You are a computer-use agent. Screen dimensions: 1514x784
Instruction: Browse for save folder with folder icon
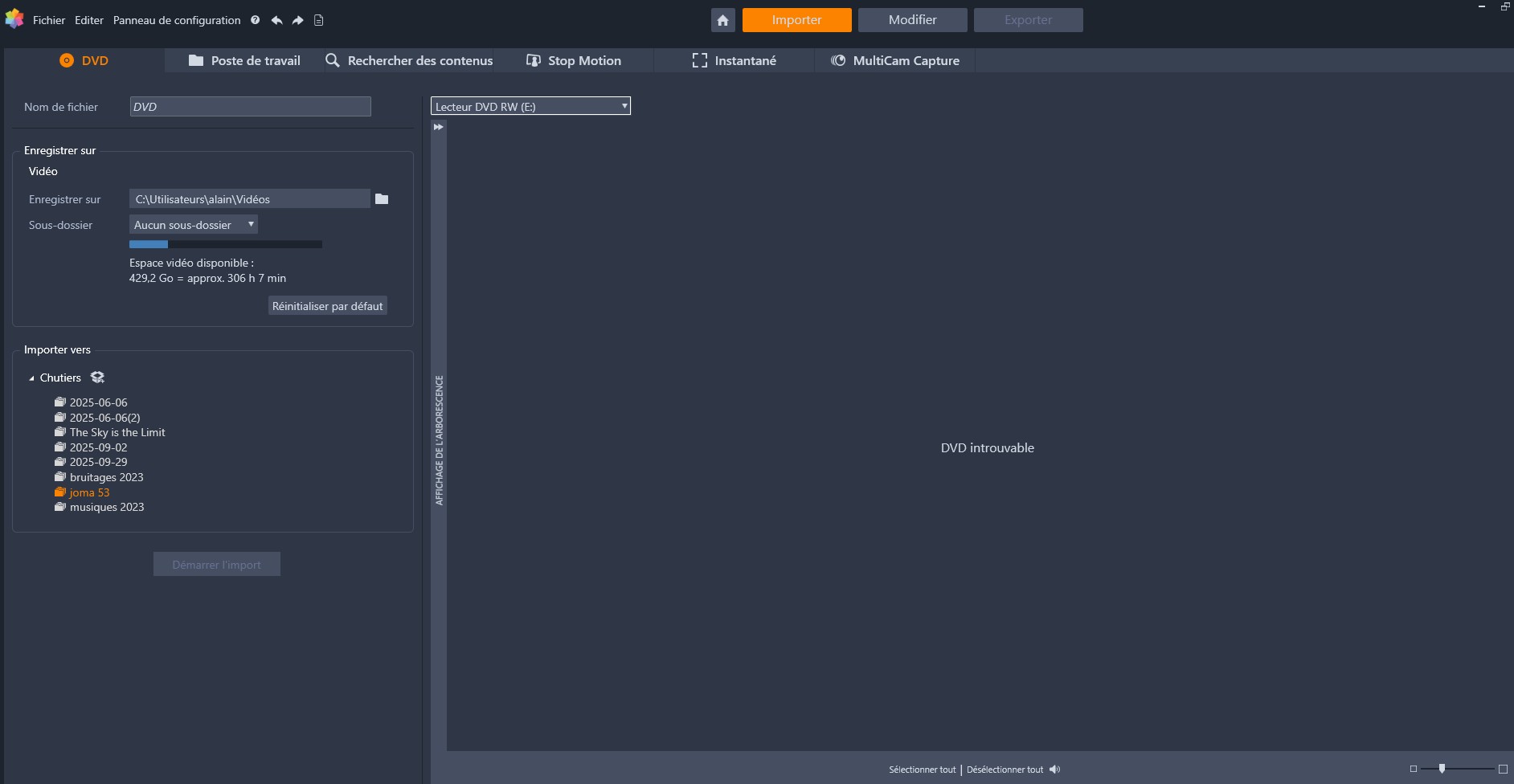tap(382, 199)
